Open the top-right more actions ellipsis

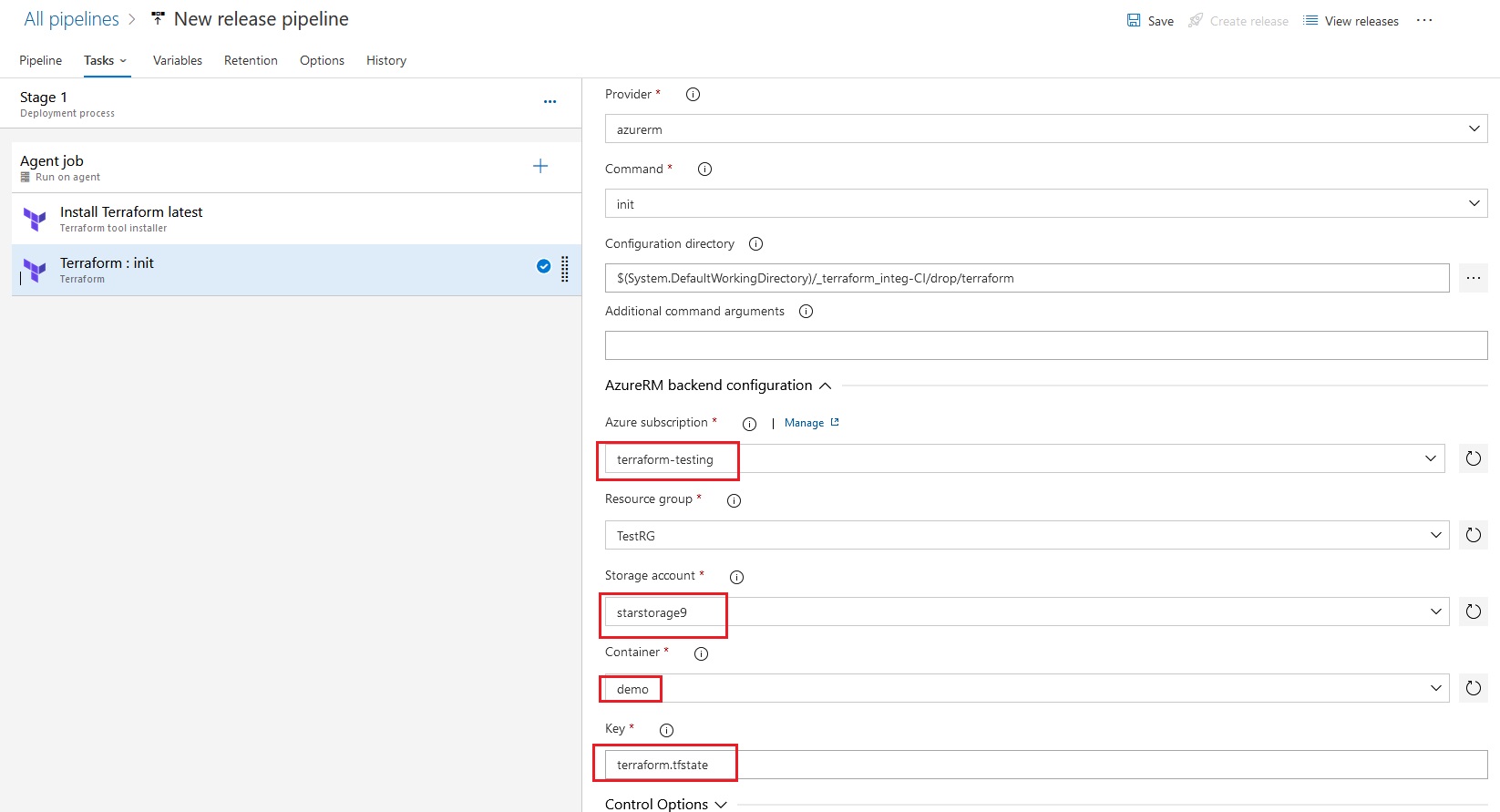tap(1424, 20)
